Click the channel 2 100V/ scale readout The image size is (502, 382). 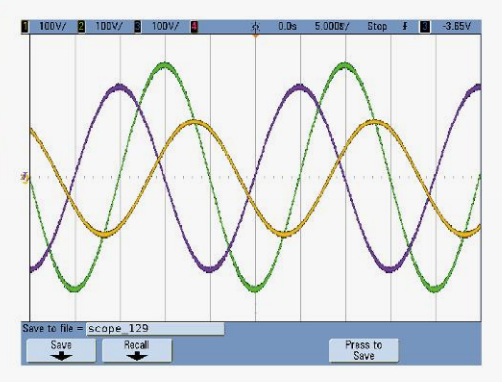point(109,26)
